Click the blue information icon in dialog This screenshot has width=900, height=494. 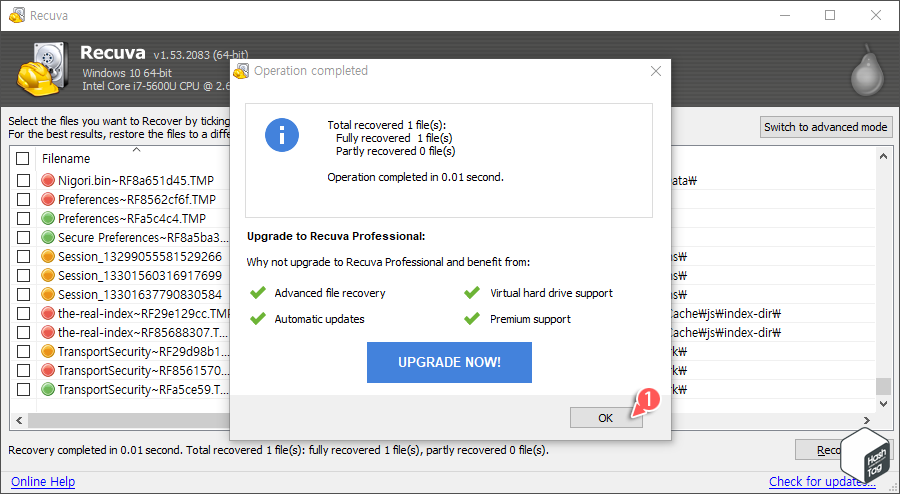282,135
